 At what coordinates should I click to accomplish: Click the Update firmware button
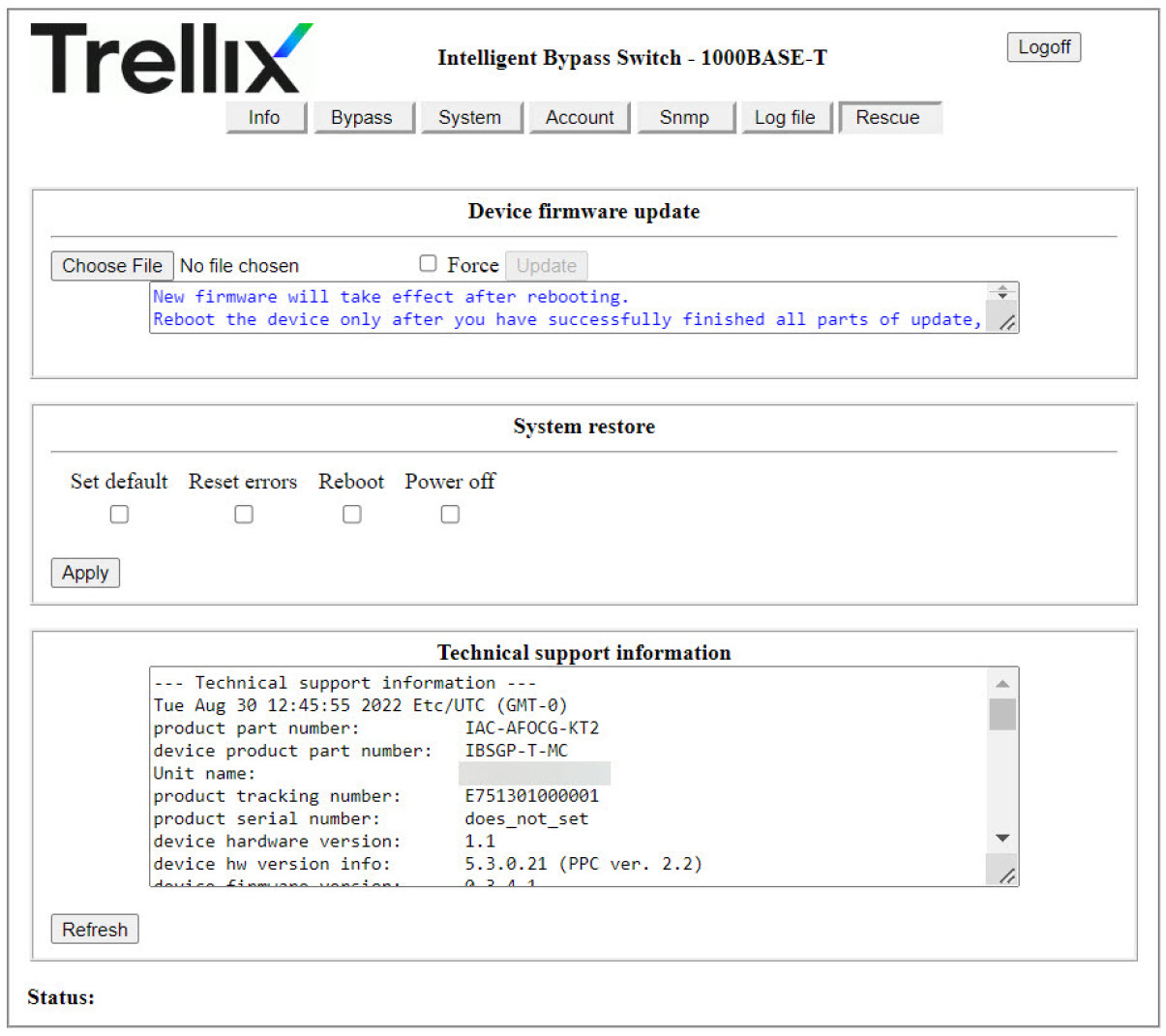pos(547,266)
